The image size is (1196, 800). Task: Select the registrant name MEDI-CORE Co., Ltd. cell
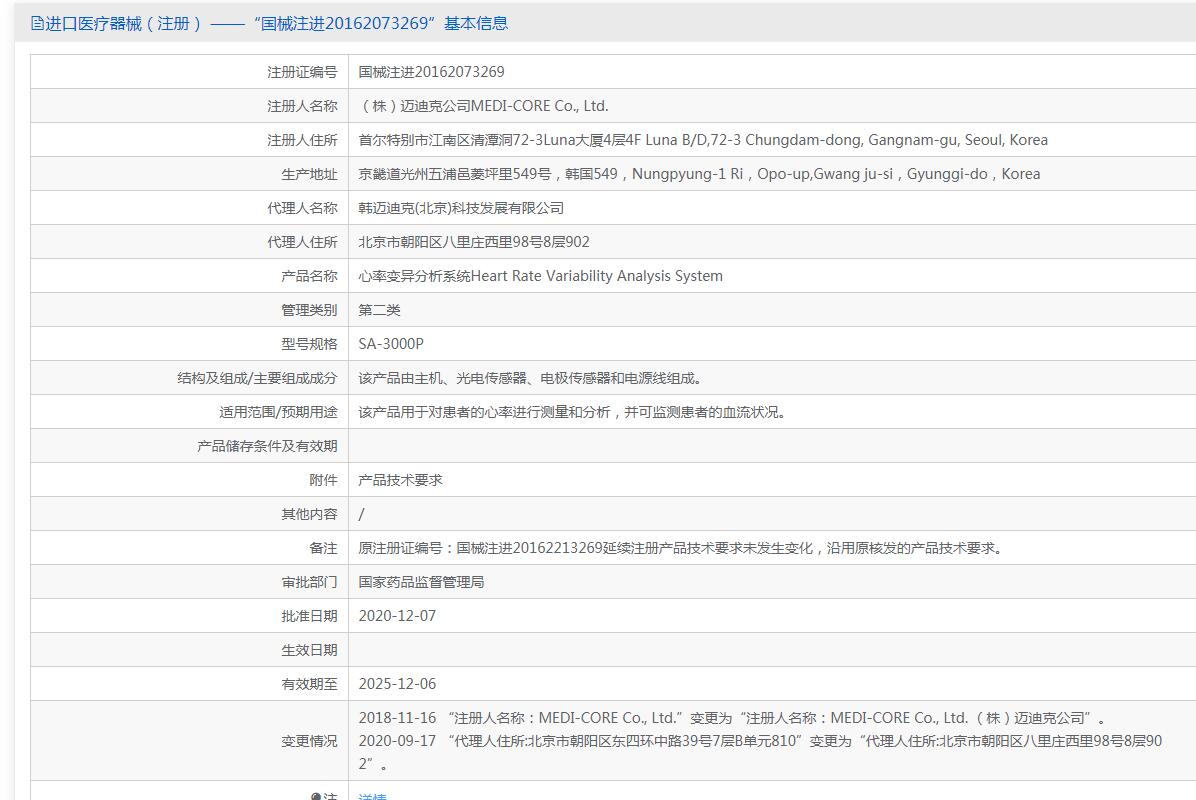(x=483, y=106)
